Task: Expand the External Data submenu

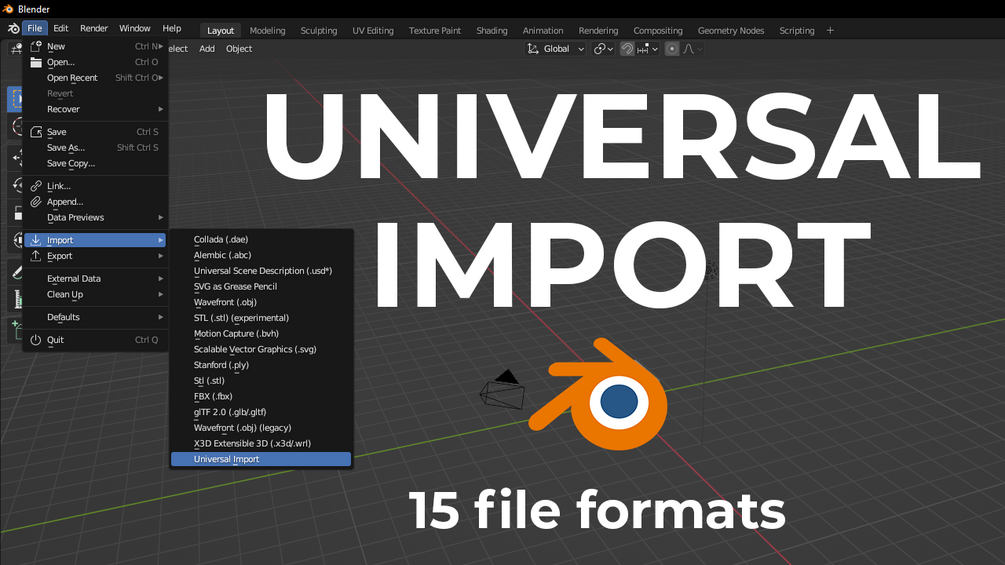Action: [95, 279]
